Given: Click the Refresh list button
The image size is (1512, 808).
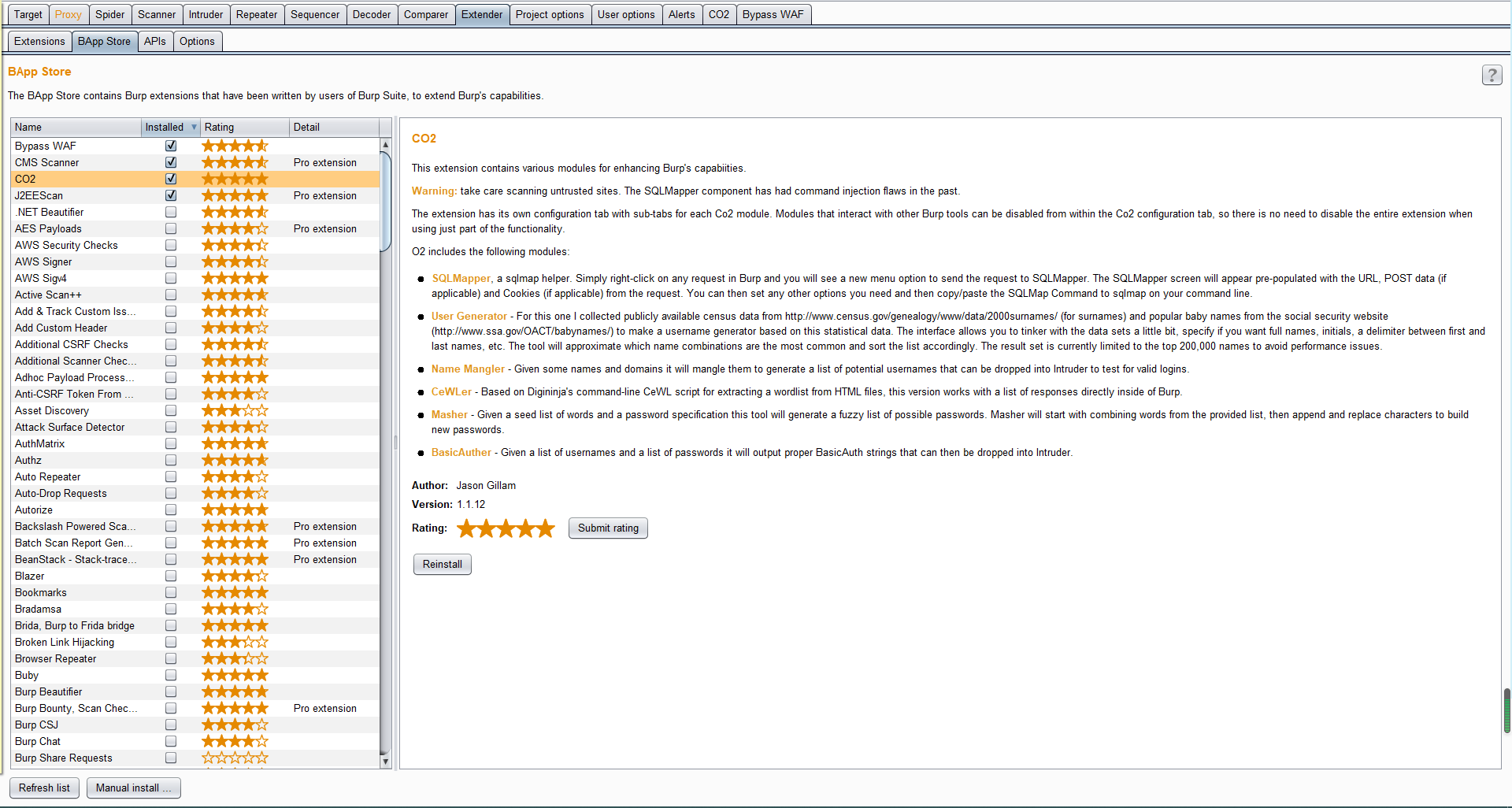Looking at the screenshot, I should tap(44, 788).
